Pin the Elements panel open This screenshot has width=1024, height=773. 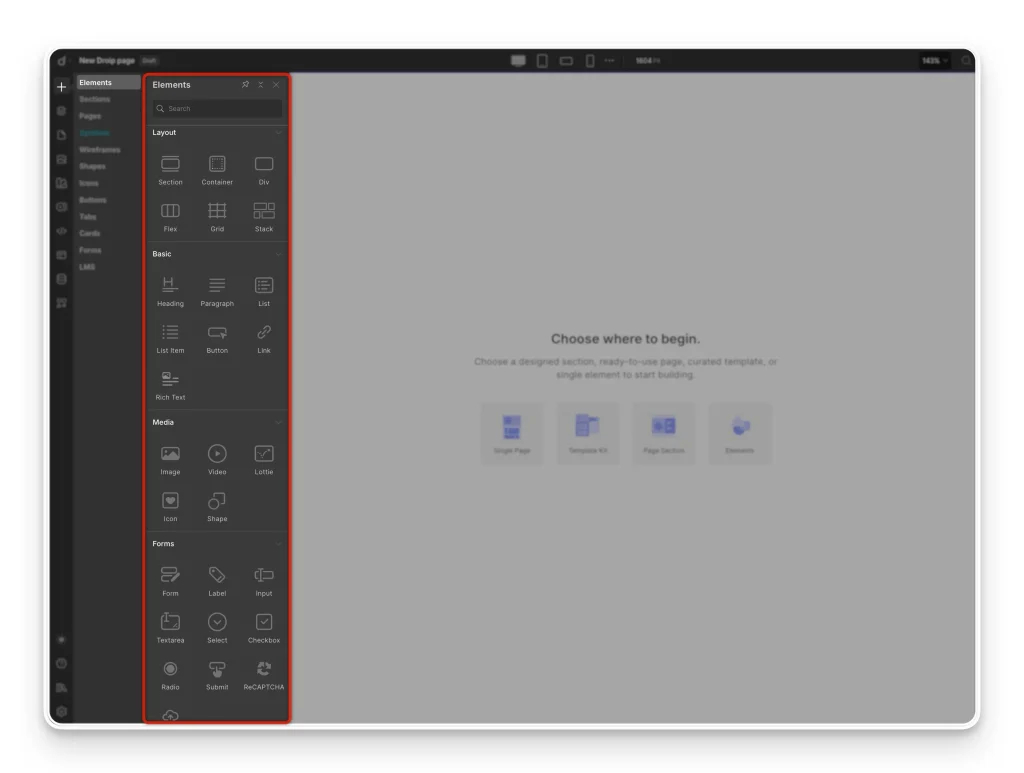pos(246,85)
